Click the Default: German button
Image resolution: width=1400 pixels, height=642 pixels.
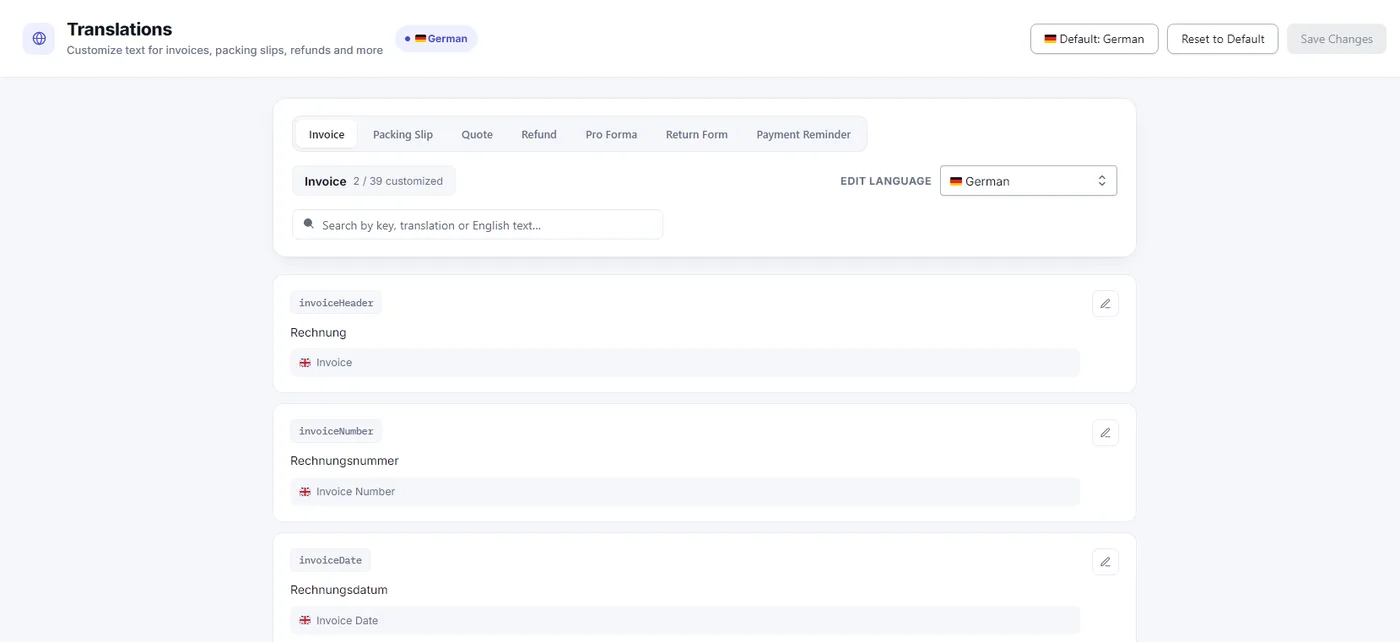click(x=1094, y=39)
